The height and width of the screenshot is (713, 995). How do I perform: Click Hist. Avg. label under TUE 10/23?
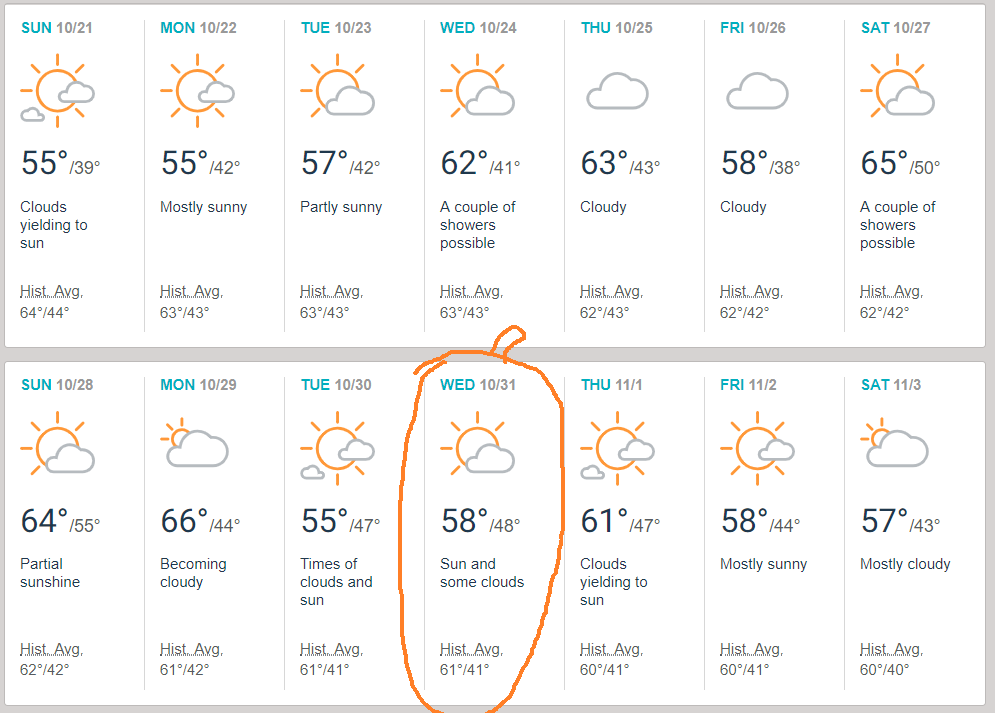(331, 292)
